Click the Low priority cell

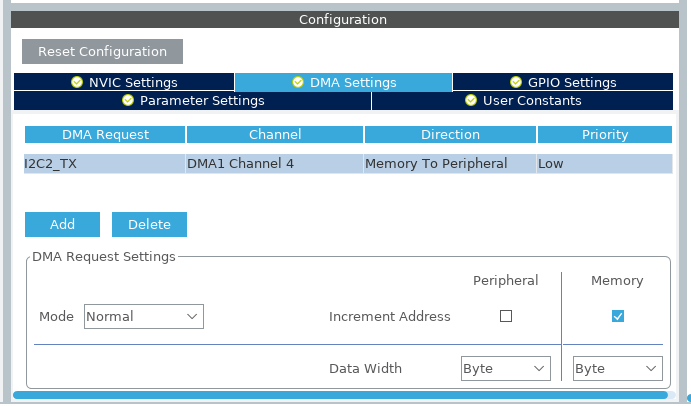coord(605,164)
